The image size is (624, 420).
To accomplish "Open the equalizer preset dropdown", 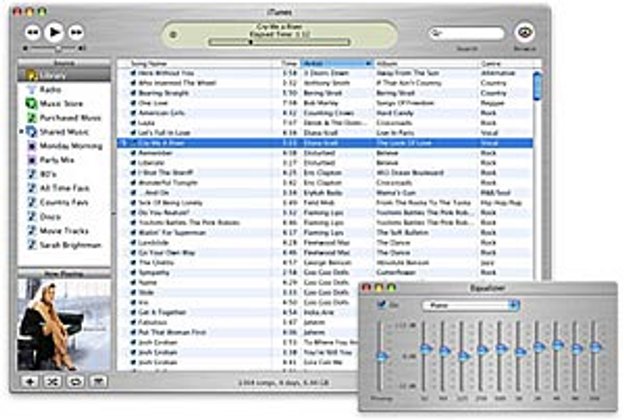I will [470, 305].
